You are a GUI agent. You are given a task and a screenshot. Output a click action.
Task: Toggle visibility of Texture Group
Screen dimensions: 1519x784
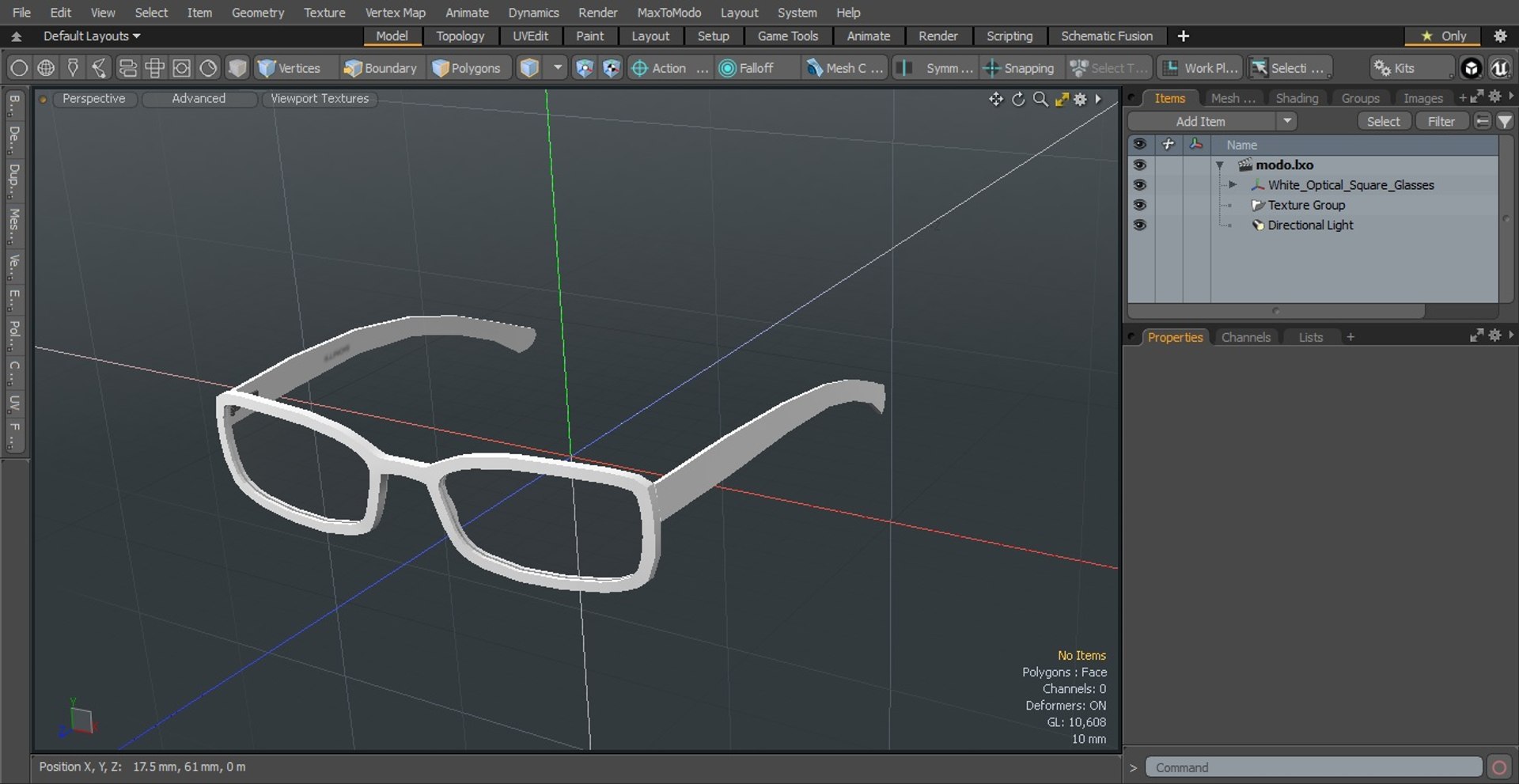tap(1139, 204)
